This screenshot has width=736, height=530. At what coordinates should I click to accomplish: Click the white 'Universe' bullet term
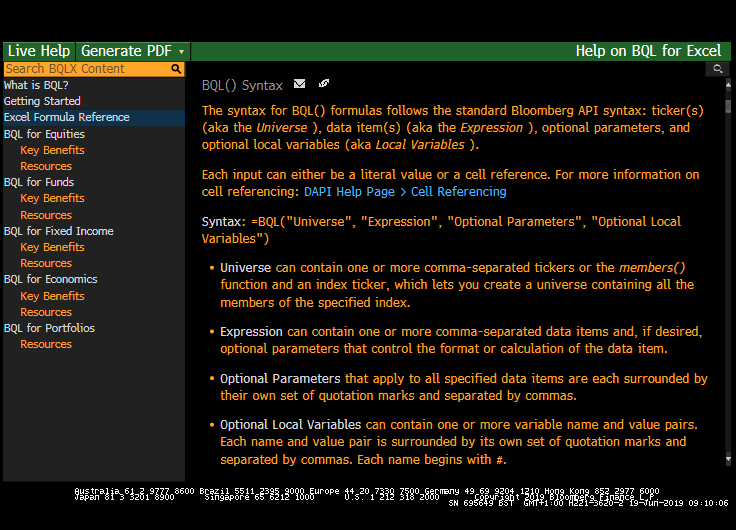(245, 268)
